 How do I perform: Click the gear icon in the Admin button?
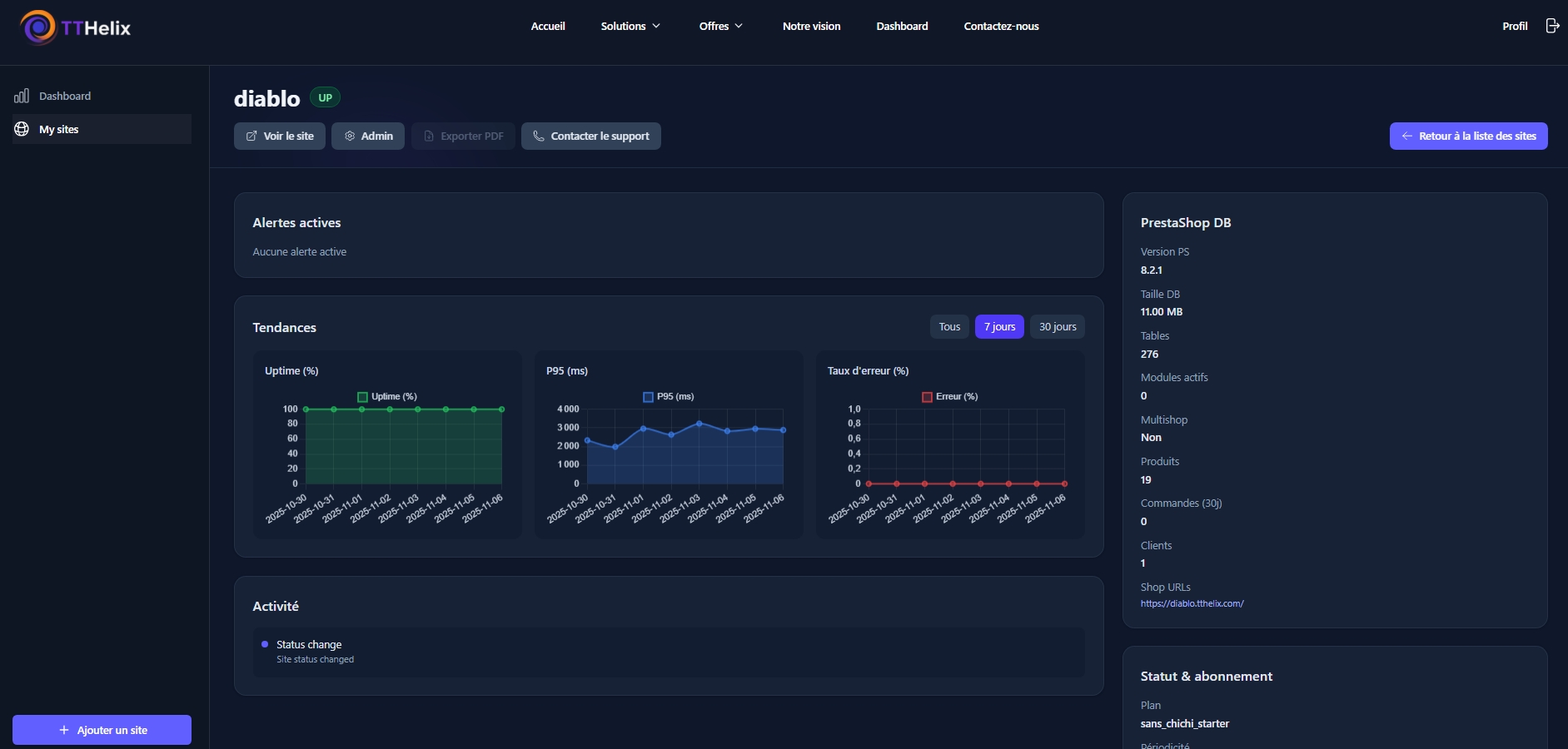click(350, 136)
